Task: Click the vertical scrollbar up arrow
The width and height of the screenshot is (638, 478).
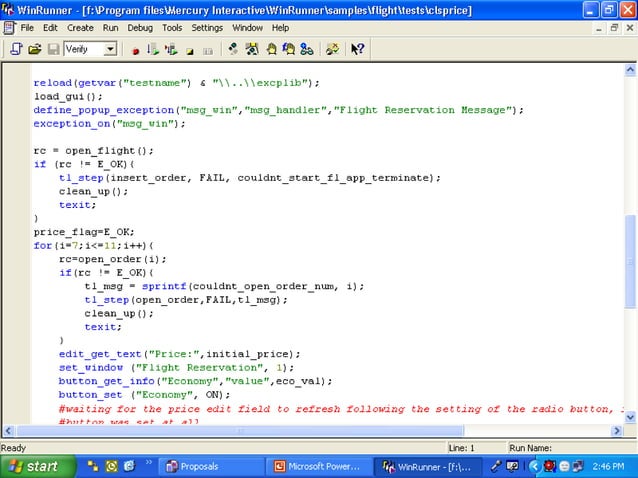Action: point(630,70)
